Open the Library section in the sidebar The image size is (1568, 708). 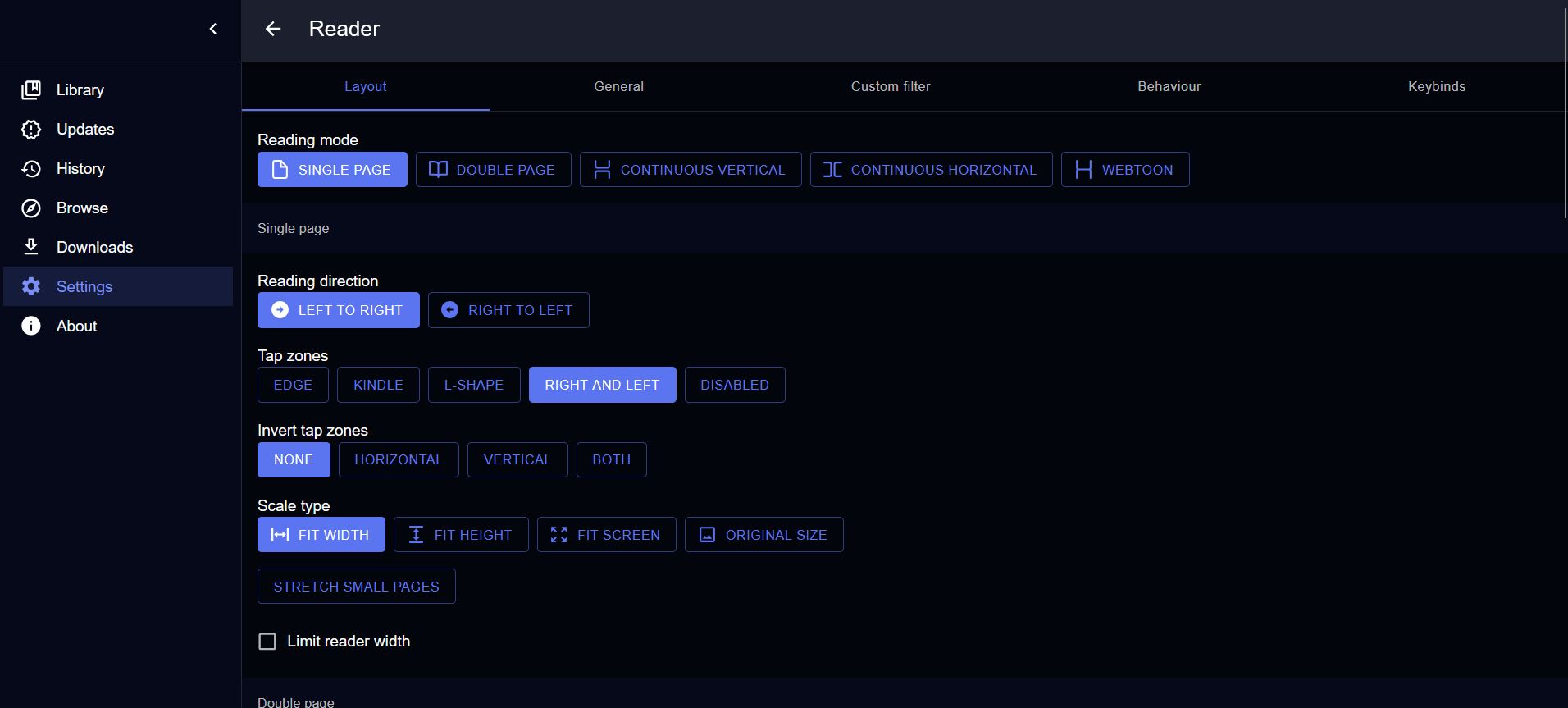pos(118,89)
